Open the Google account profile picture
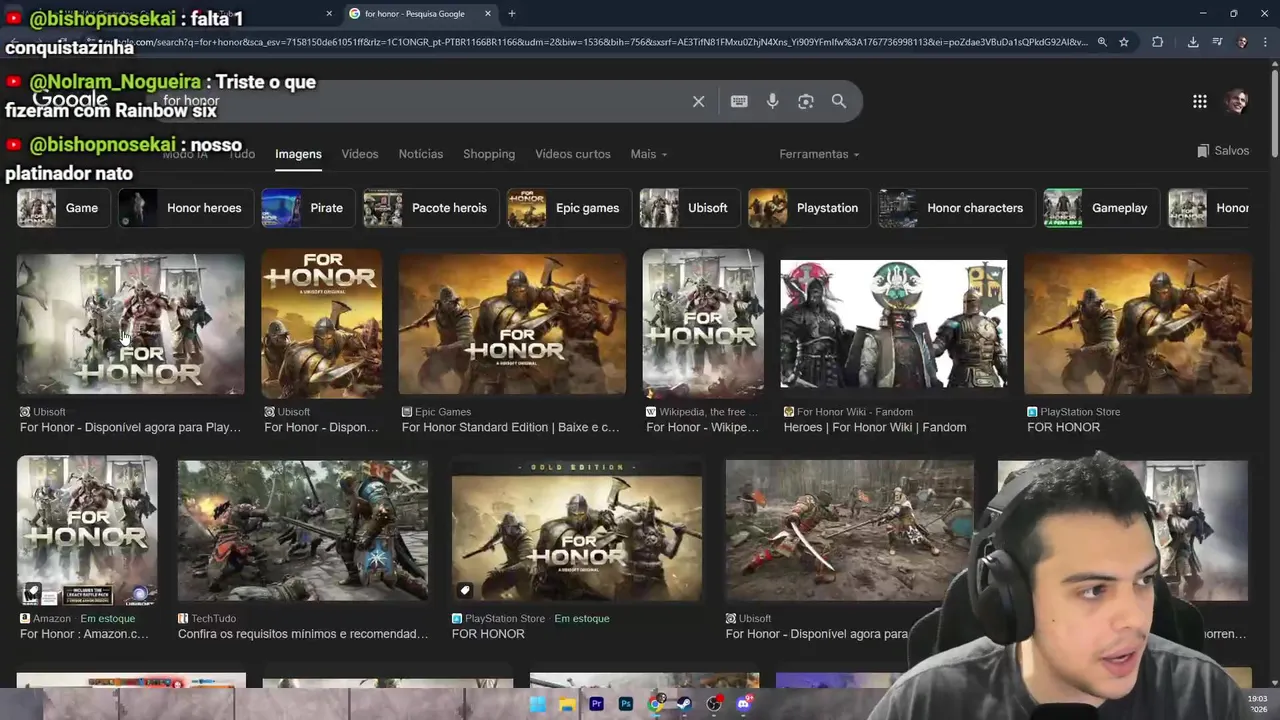This screenshot has height=720, width=1280. [1237, 101]
